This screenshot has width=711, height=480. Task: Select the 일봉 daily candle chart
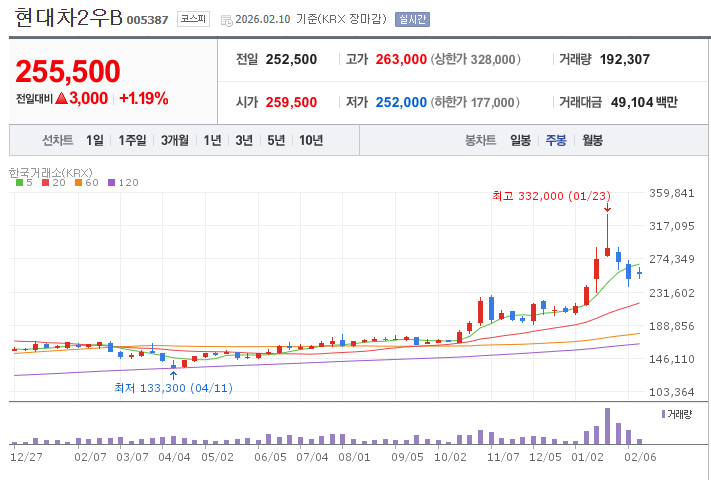(x=520, y=140)
